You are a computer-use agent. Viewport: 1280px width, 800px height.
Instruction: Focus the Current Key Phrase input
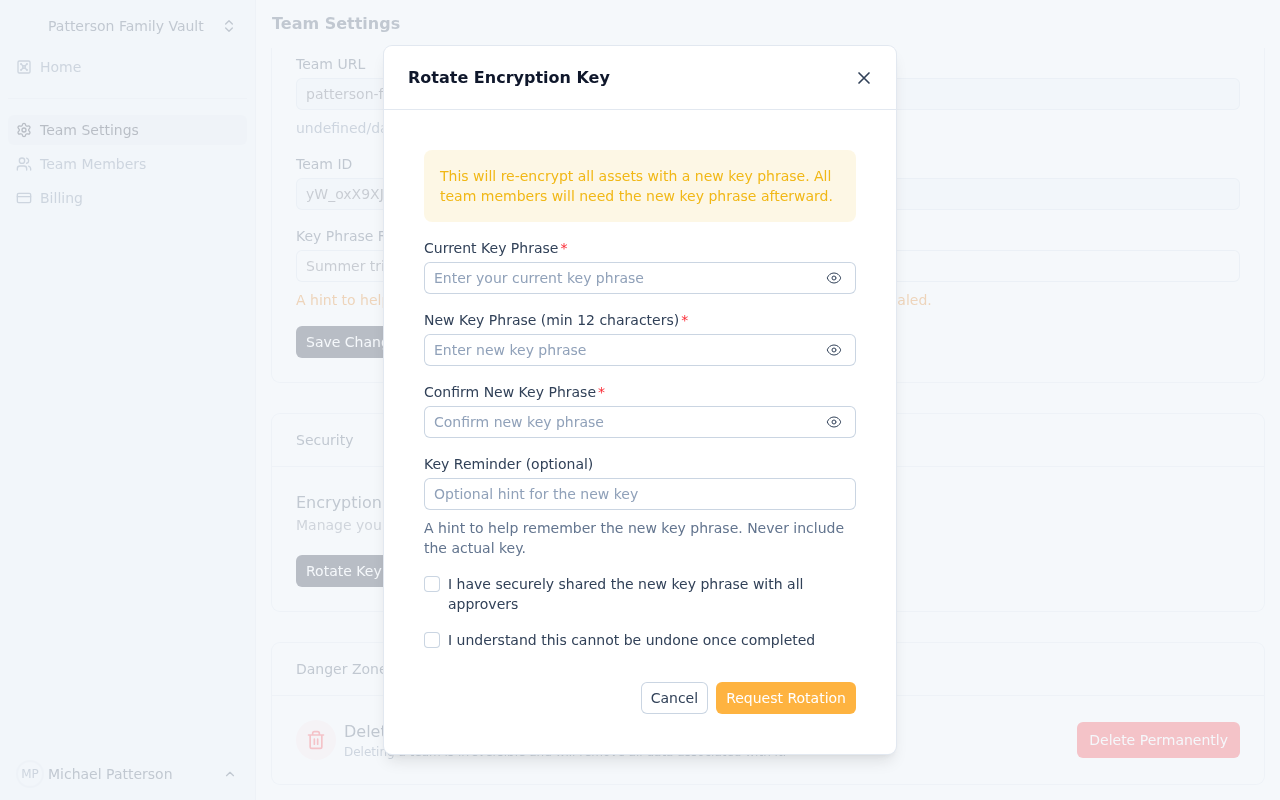[622, 278]
